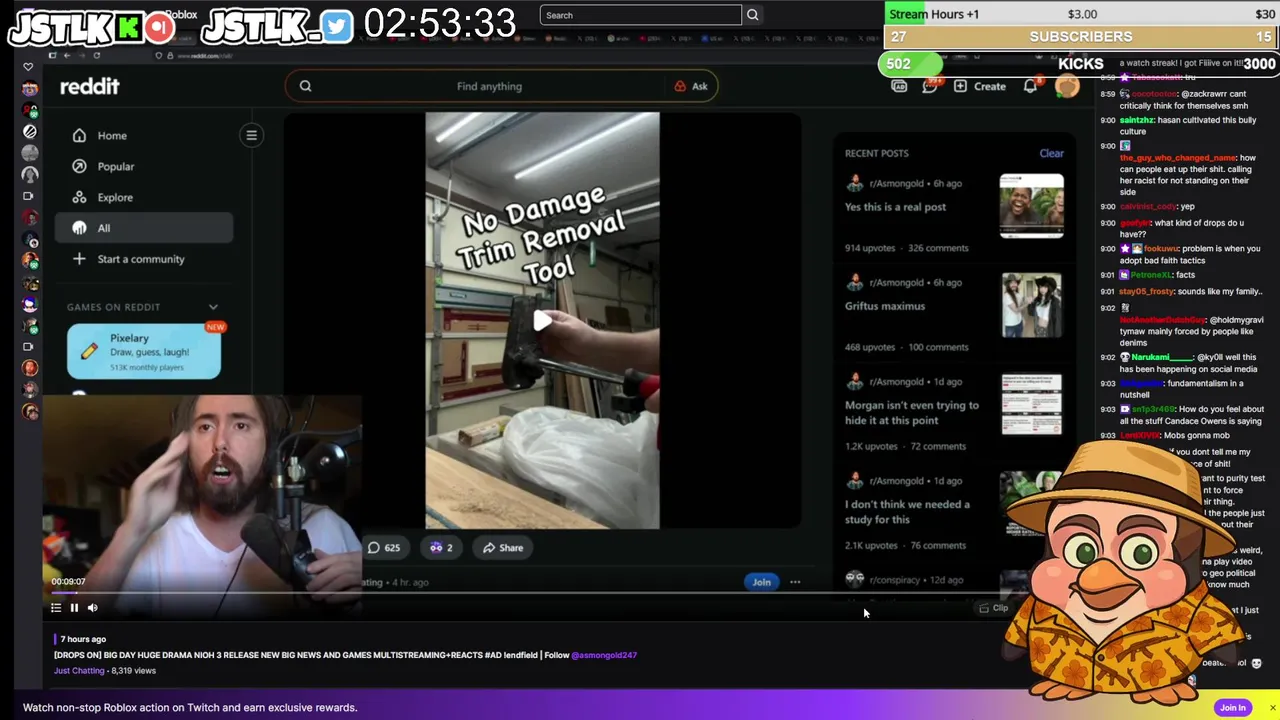The image size is (1280, 720).
Task: Open 'Morgan isn't even trying to hide it' post
Action: pyautogui.click(x=912, y=412)
